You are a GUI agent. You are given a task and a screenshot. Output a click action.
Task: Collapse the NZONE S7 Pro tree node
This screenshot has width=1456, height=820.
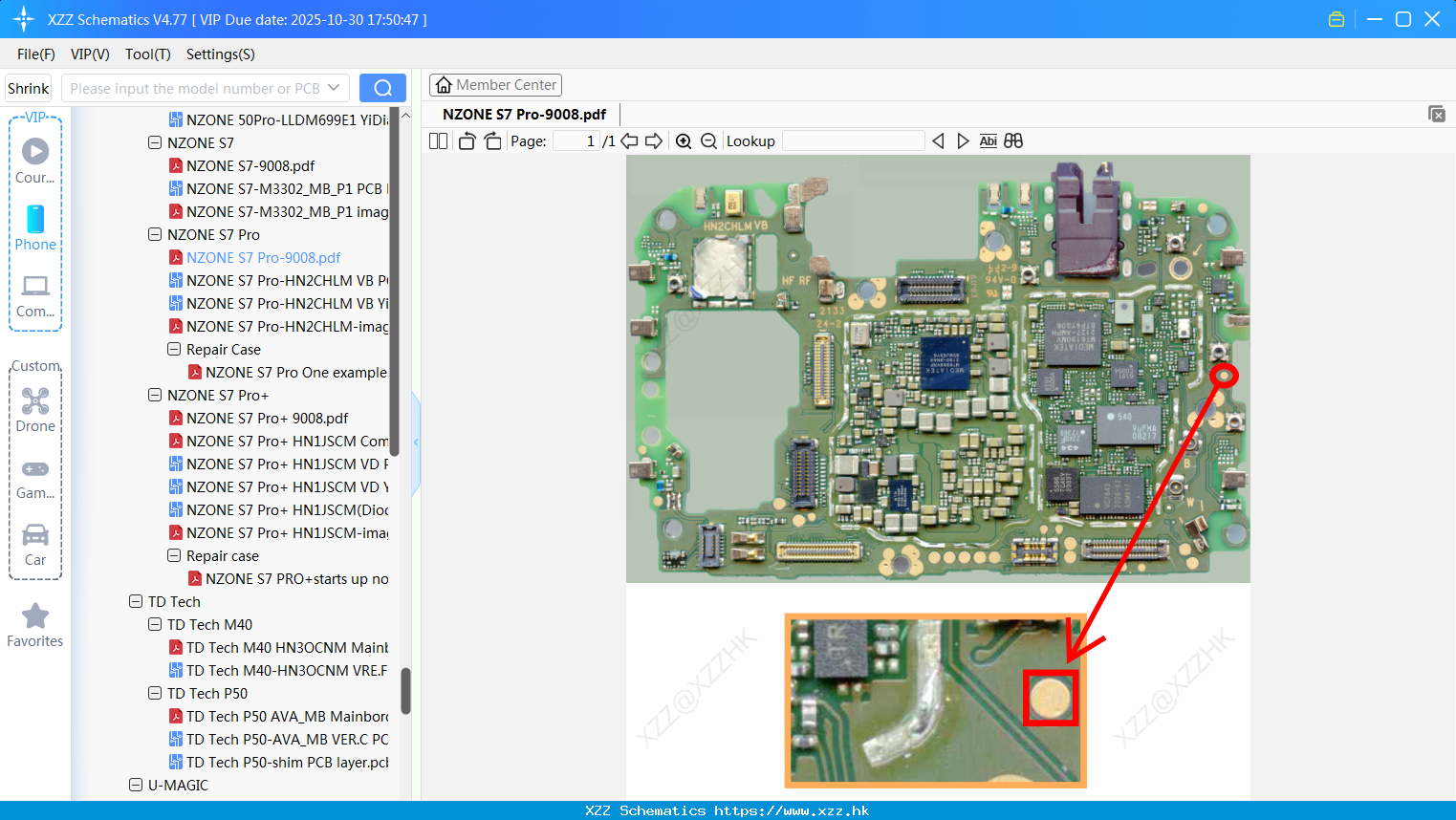tap(155, 234)
